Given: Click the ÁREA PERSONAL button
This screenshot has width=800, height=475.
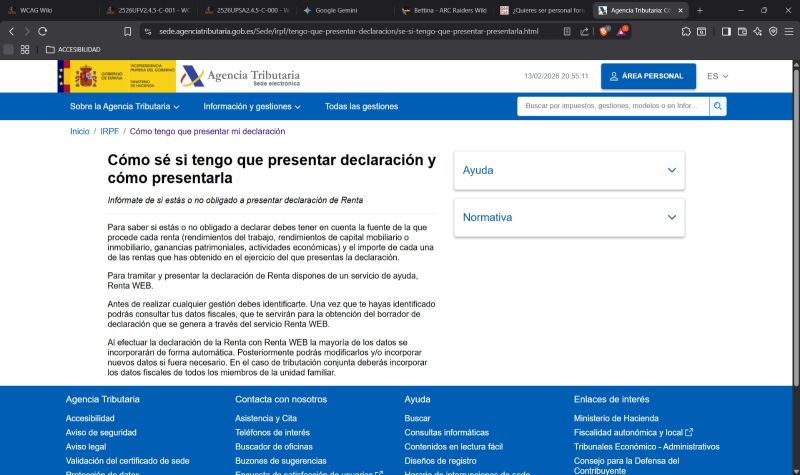Looking at the screenshot, I should point(648,76).
